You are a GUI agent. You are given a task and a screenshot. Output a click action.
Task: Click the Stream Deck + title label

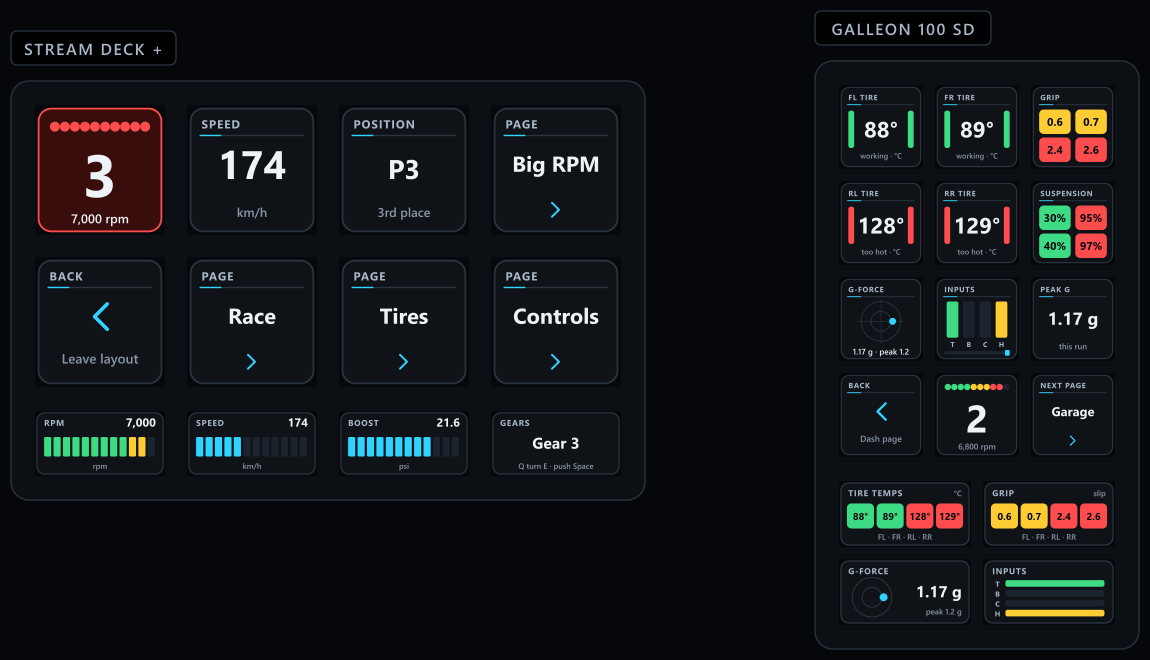click(93, 48)
